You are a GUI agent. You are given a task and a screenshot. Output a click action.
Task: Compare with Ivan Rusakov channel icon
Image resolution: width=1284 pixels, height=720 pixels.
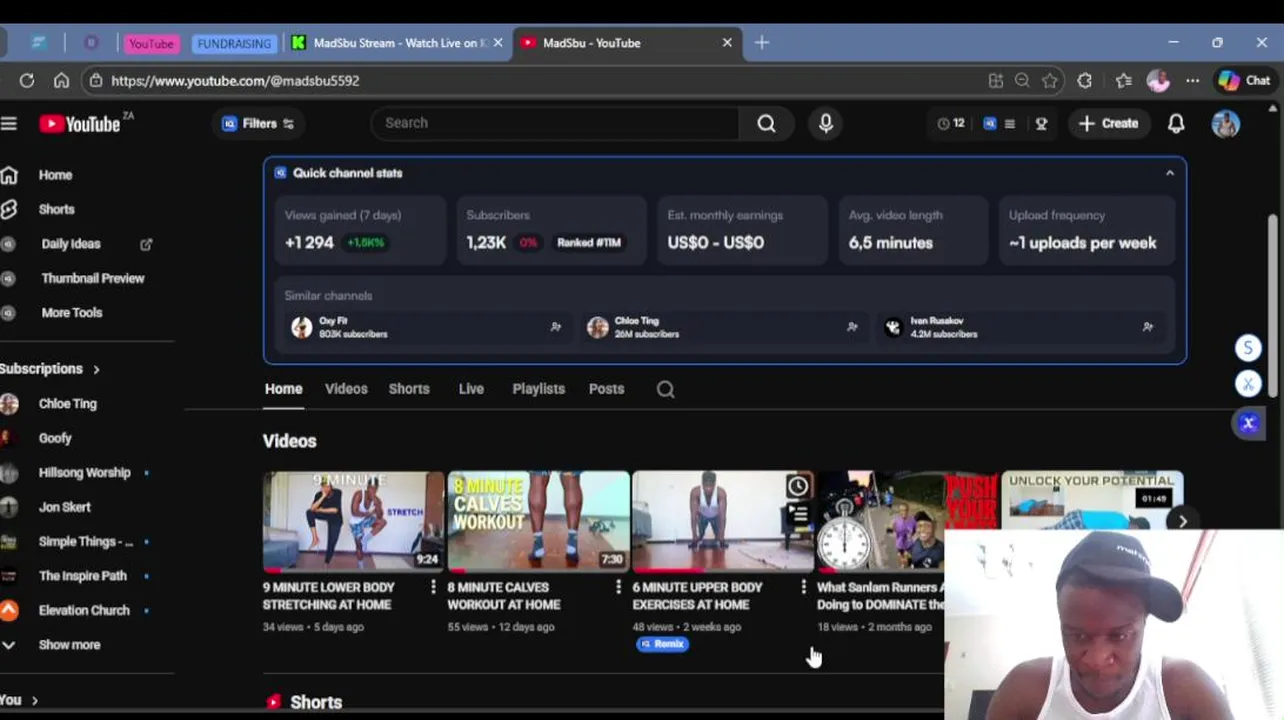1148,327
